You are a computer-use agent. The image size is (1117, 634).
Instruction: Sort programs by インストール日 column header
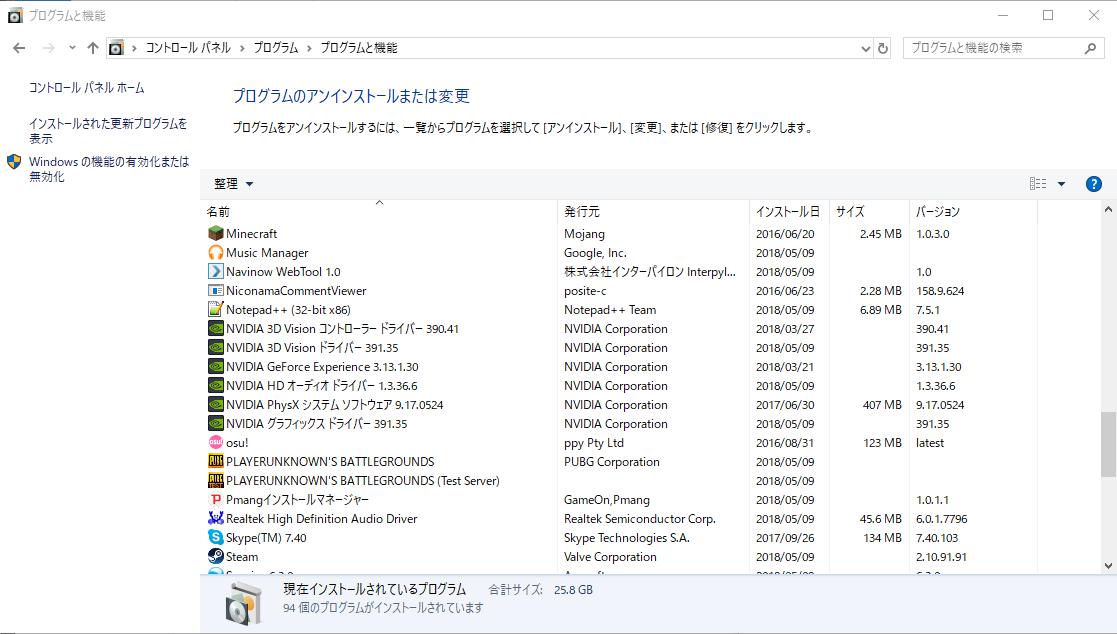click(x=787, y=212)
